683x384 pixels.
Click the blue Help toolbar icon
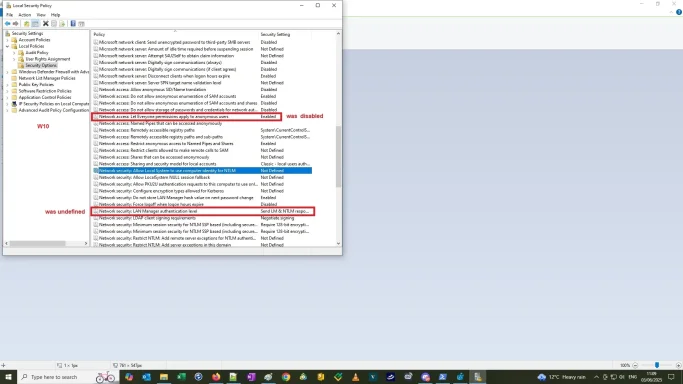tap(73, 24)
